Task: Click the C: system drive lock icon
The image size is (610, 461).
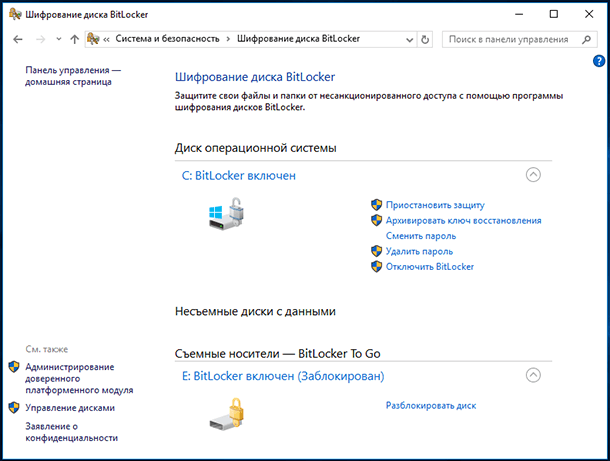Action: pos(226,214)
